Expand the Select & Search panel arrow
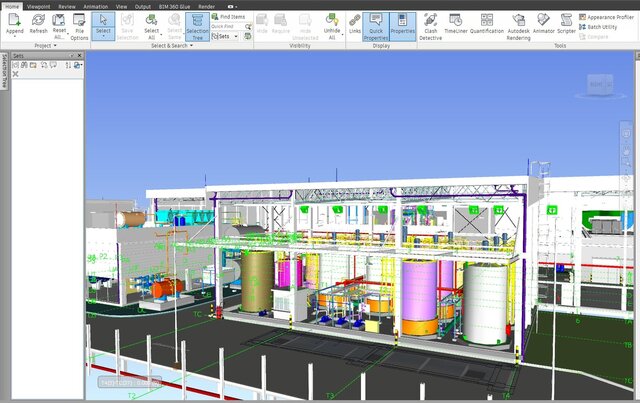 point(191,45)
